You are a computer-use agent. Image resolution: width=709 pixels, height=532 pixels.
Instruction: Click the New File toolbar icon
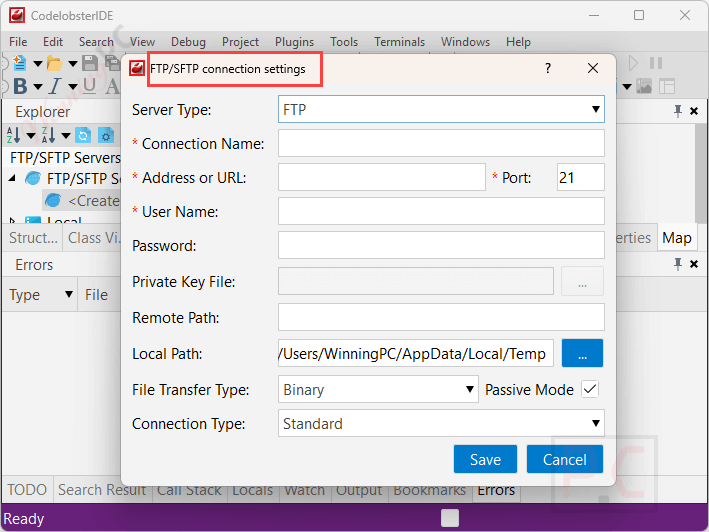19,63
